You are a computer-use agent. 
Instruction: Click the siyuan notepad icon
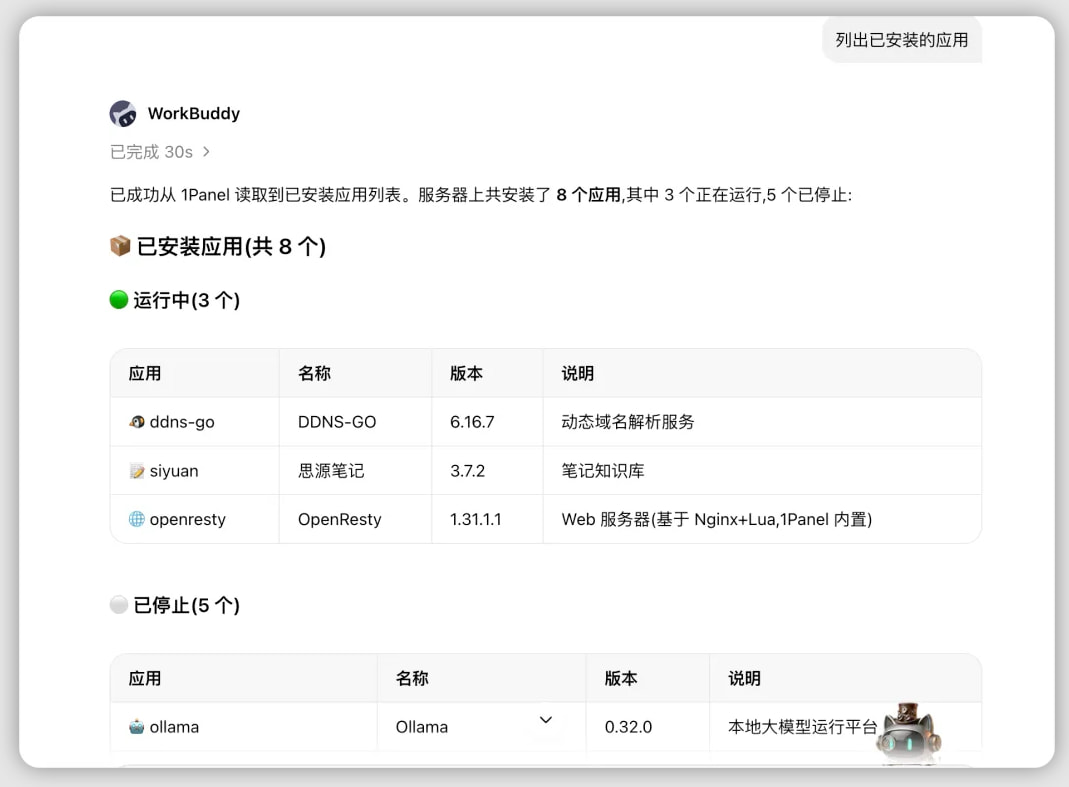click(136, 471)
